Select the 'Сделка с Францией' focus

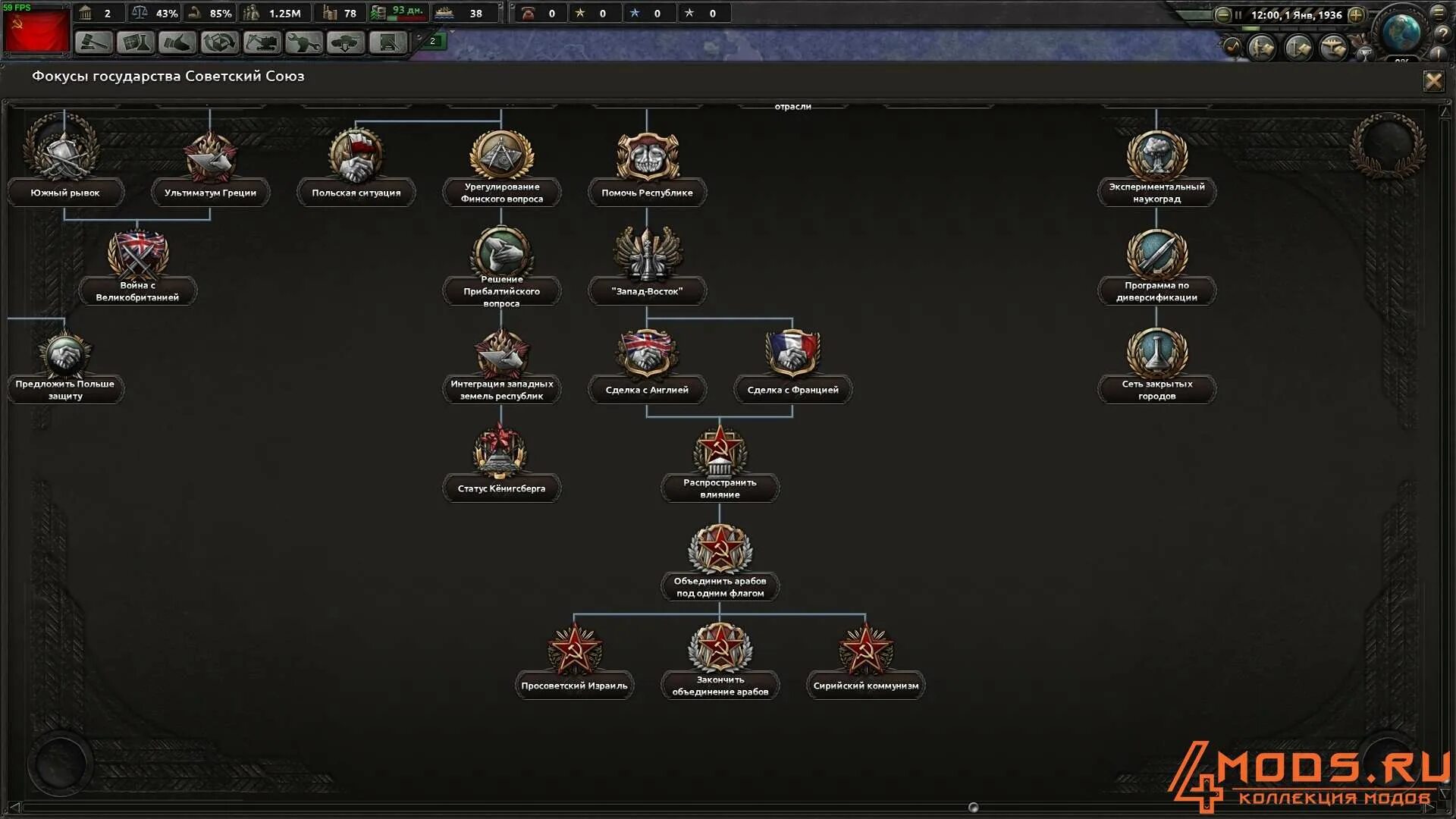792,362
